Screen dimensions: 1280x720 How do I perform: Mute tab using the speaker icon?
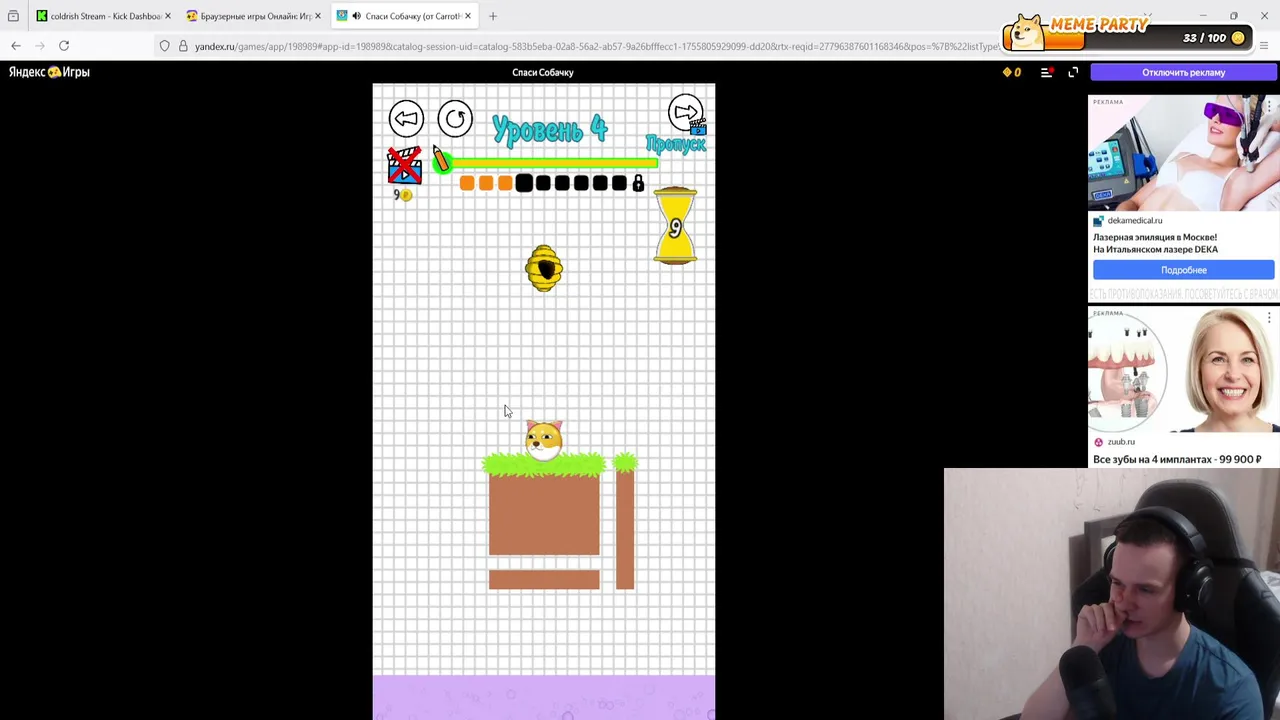pos(357,16)
